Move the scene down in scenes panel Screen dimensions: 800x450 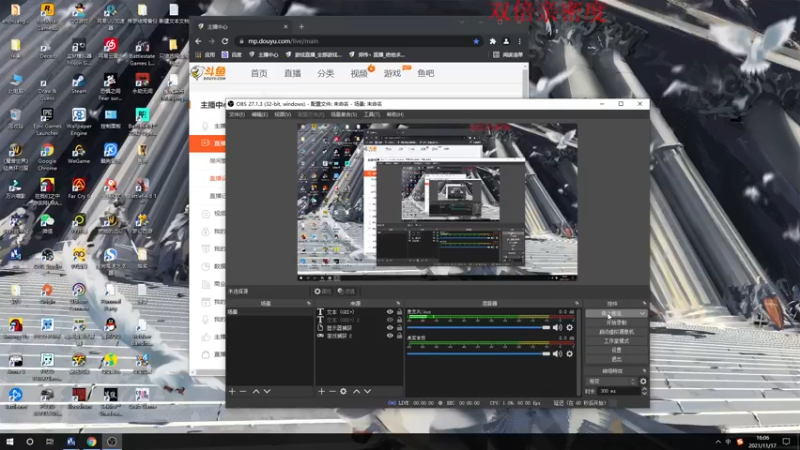pyautogui.click(x=267, y=391)
